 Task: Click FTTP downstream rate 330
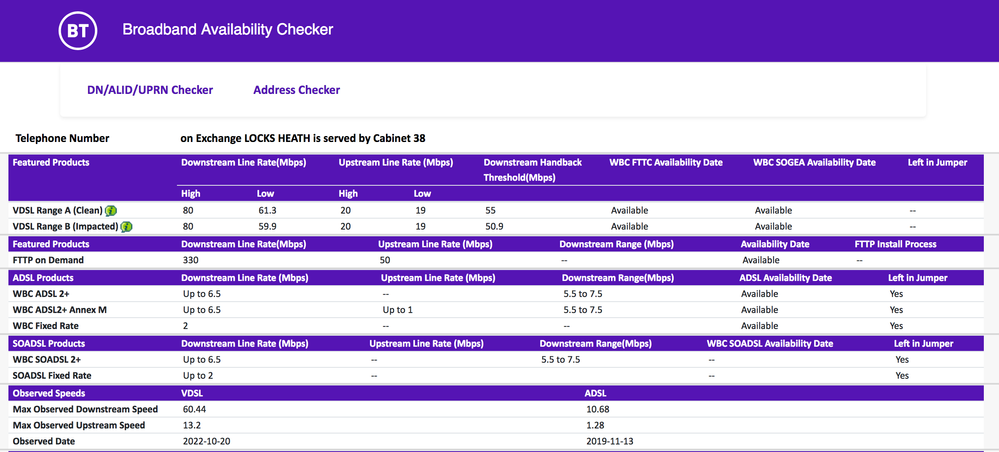pyautogui.click(x=191, y=260)
